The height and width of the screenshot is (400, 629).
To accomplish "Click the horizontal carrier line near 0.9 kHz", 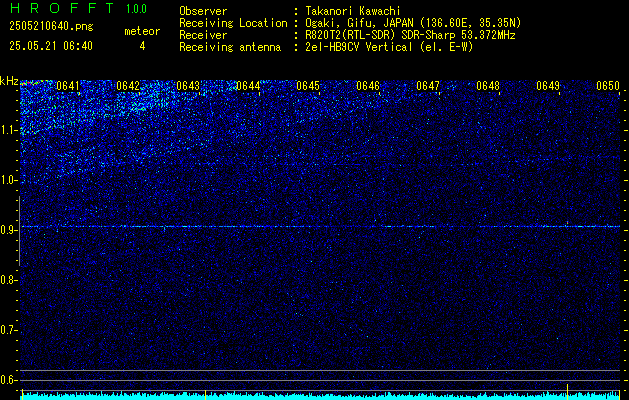I will pos(320,227).
